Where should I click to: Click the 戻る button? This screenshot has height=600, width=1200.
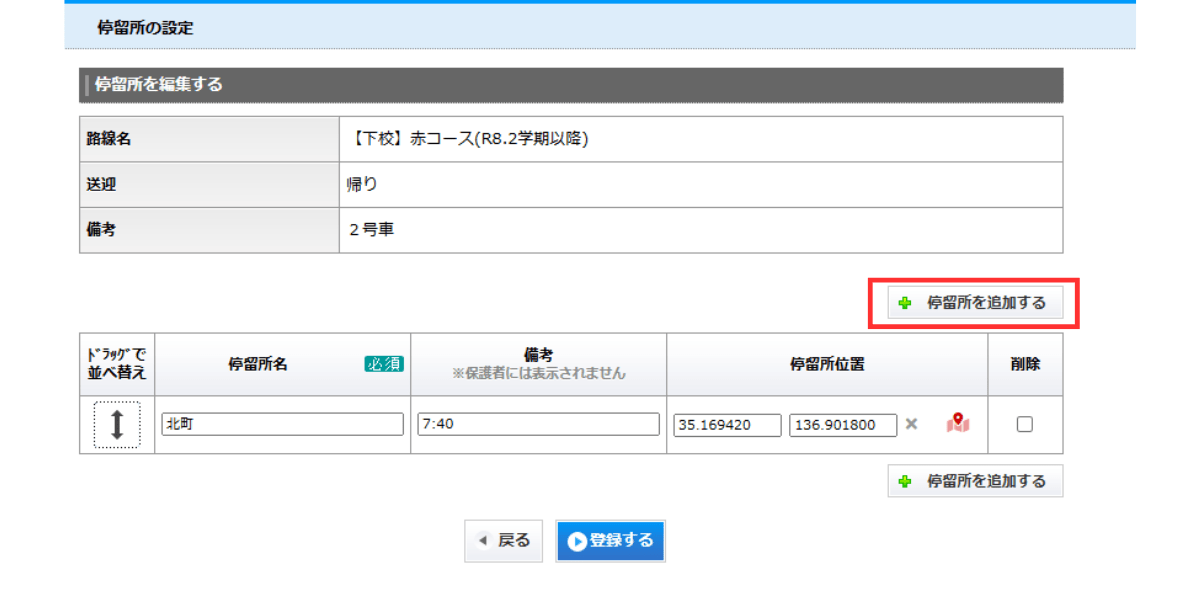(505, 541)
